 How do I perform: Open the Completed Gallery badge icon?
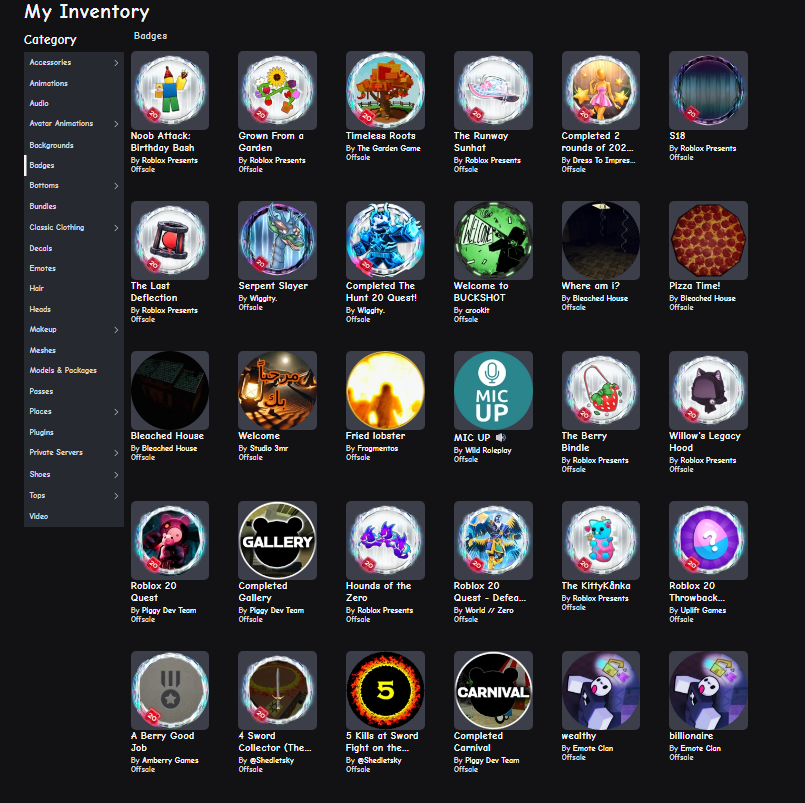[x=277, y=540]
